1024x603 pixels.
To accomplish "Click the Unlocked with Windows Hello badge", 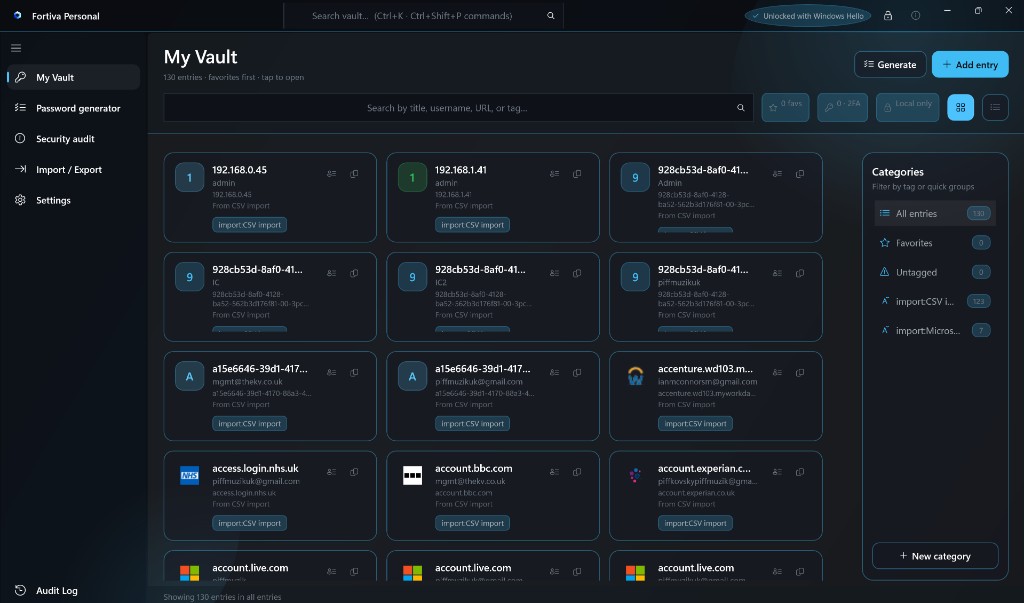I will [807, 16].
